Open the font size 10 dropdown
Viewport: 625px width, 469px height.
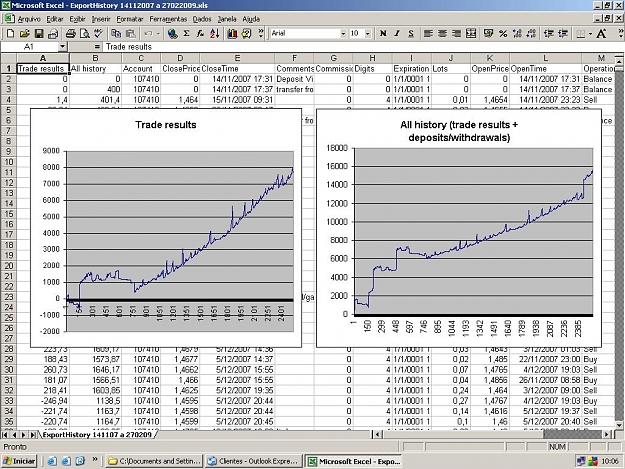[368, 33]
